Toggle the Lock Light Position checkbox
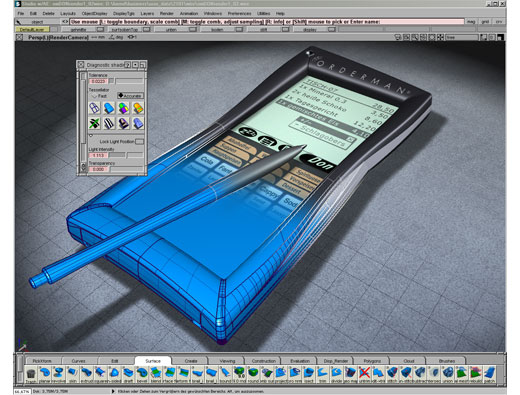The height and width of the screenshot is (395, 520). click(139, 142)
